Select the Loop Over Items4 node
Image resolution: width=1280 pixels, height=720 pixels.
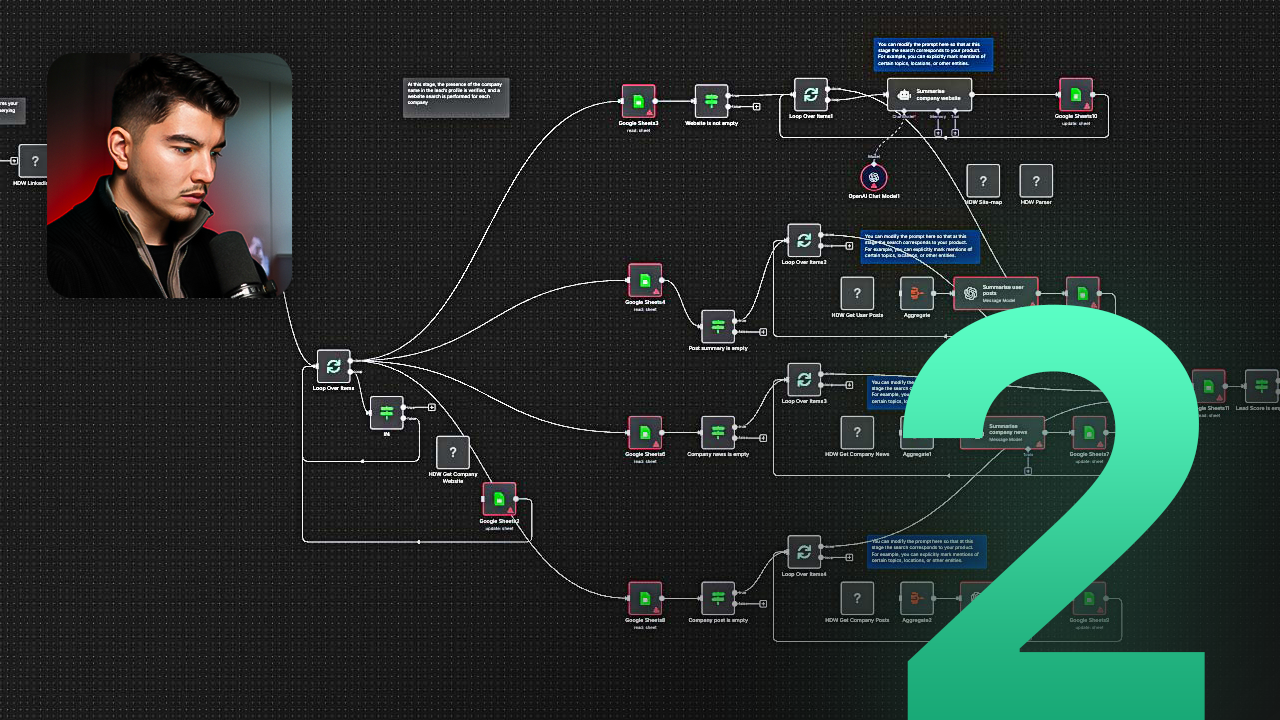(x=804, y=552)
